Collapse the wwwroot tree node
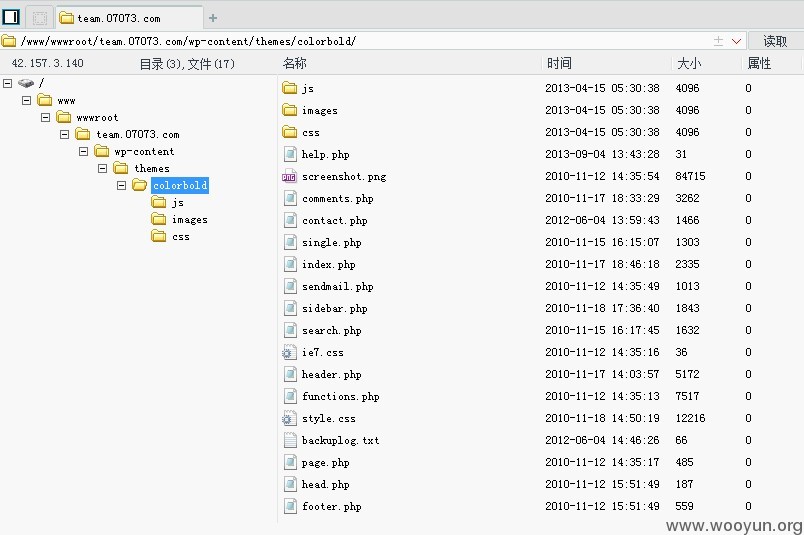 pyautogui.click(x=46, y=117)
